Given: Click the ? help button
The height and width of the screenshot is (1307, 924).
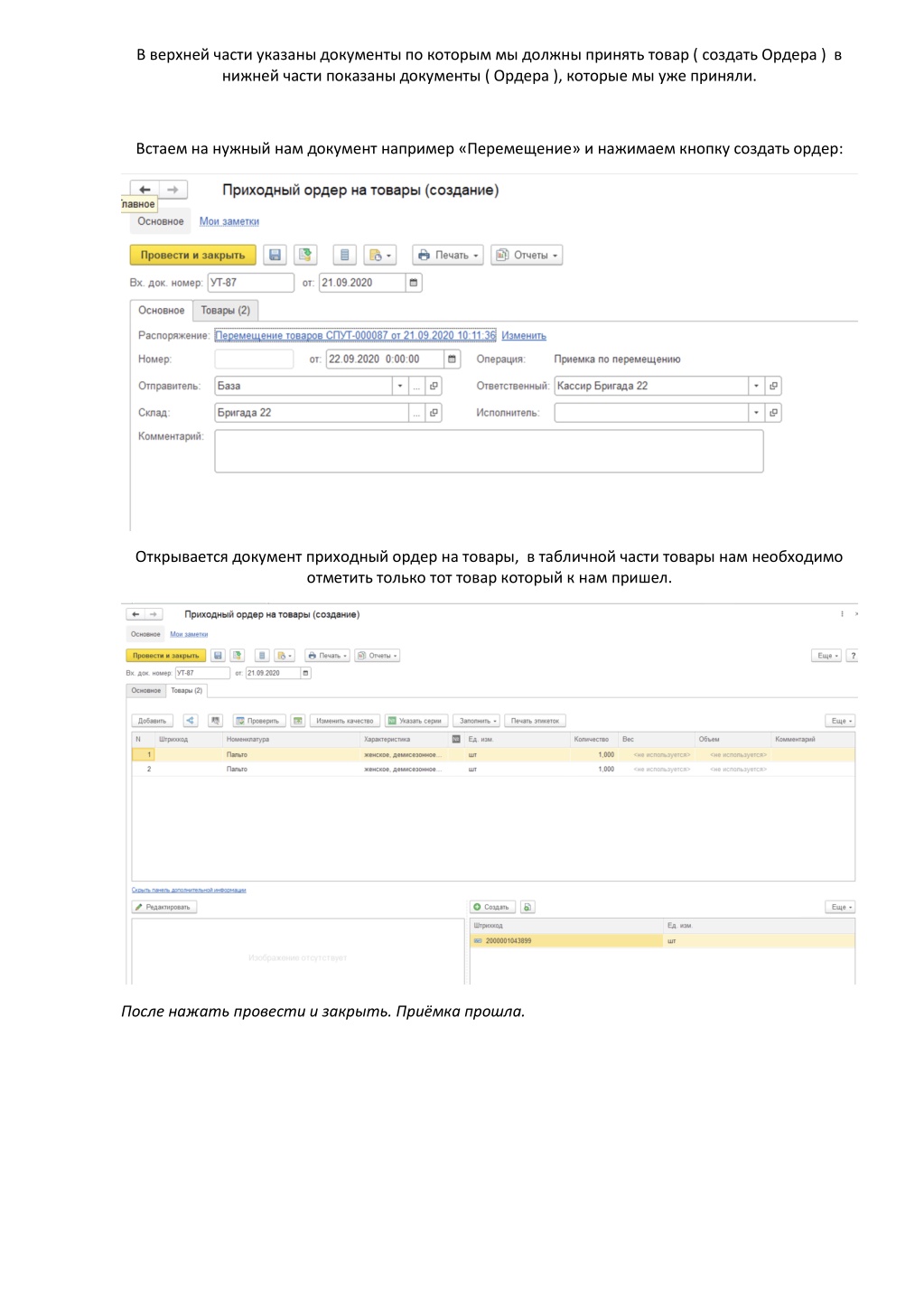Looking at the screenshot, I should click(852, 656).
